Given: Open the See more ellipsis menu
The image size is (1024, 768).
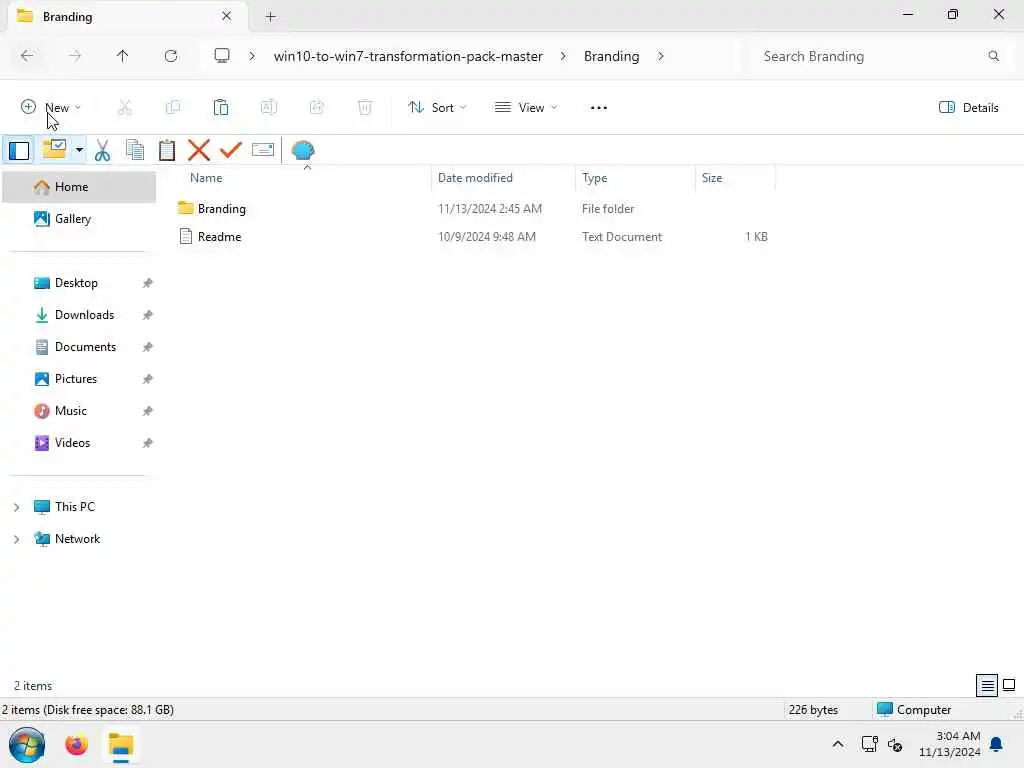Looking at the screenshot, I should pos(599,108).
